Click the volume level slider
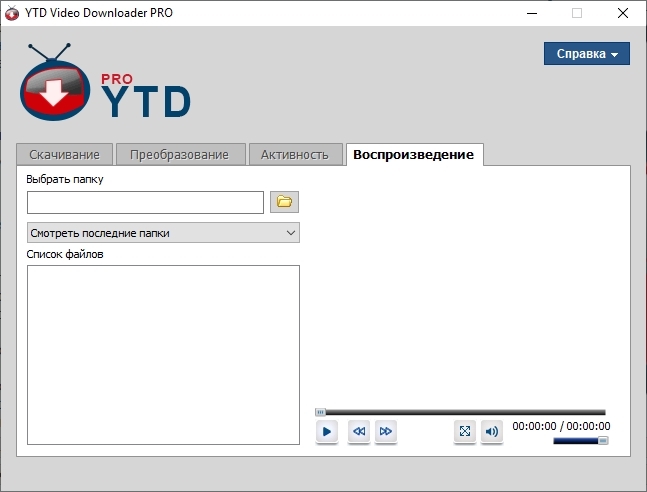Image resolution: width=647 pixels, height=492 pixels. (580, 440)
